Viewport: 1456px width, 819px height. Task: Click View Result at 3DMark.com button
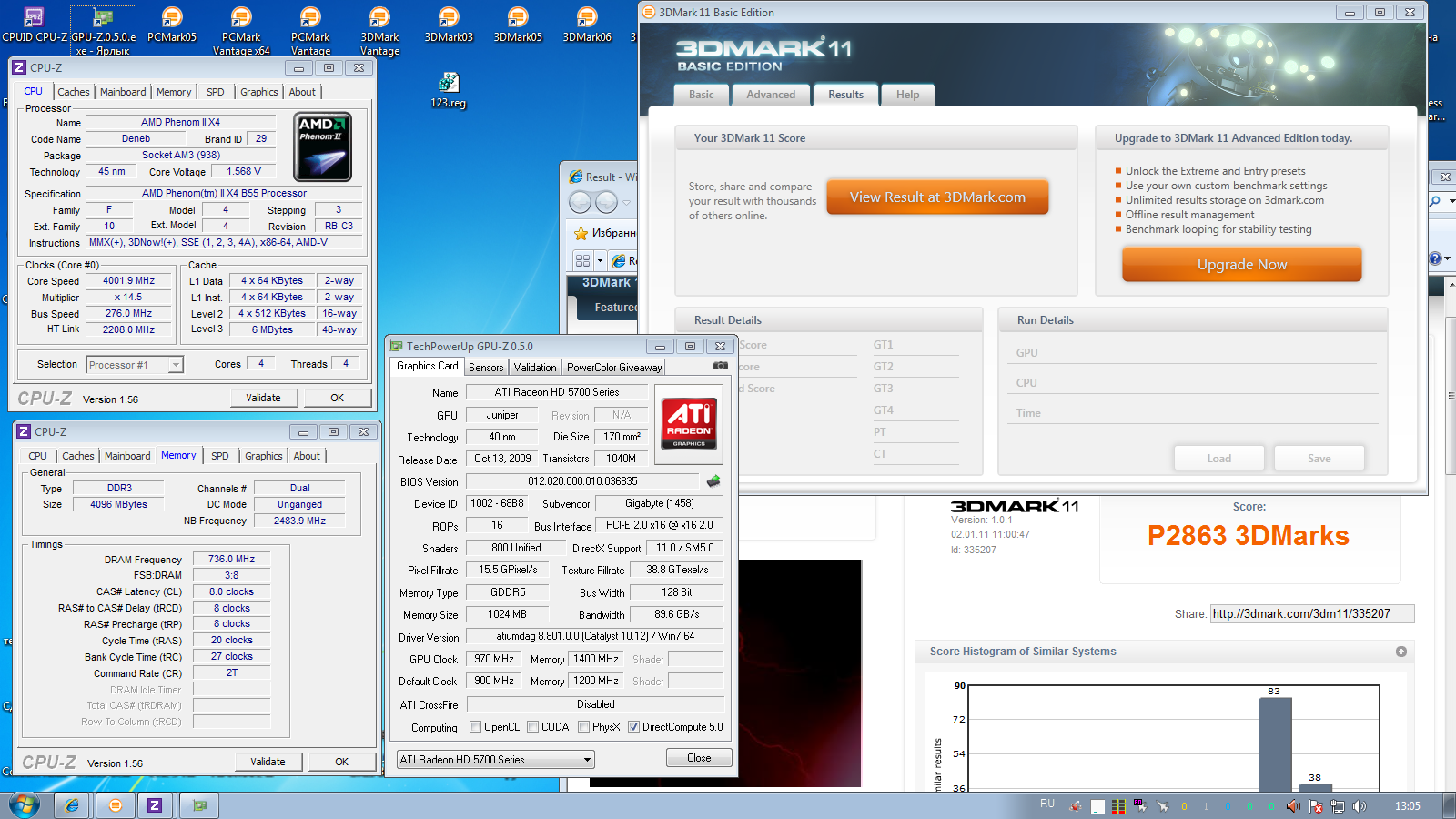(x=937, y=197)
